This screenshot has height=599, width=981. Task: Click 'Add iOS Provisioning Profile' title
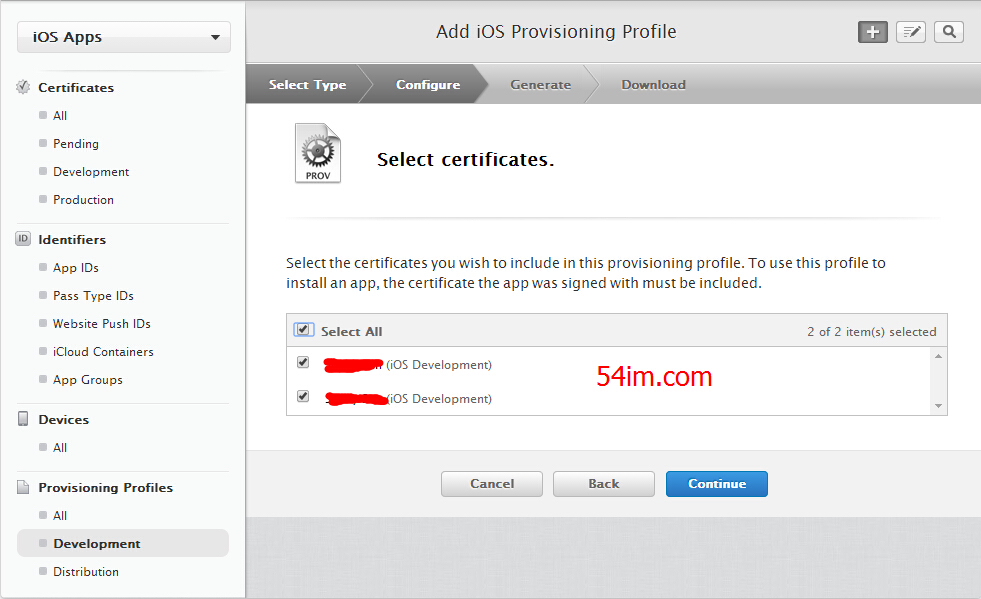556,31
